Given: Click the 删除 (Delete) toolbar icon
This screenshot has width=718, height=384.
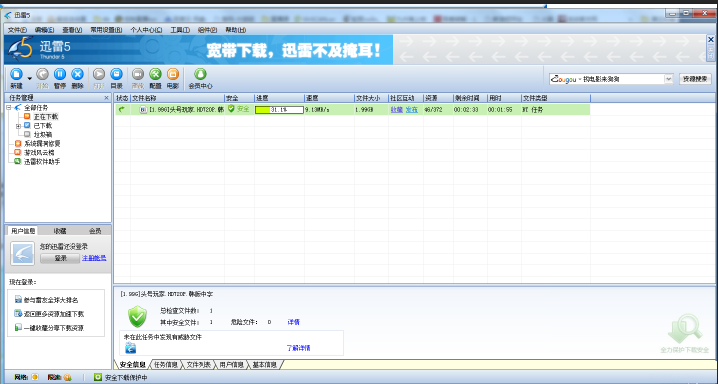Looking at the screenshot, I should (x=77, y=75).
